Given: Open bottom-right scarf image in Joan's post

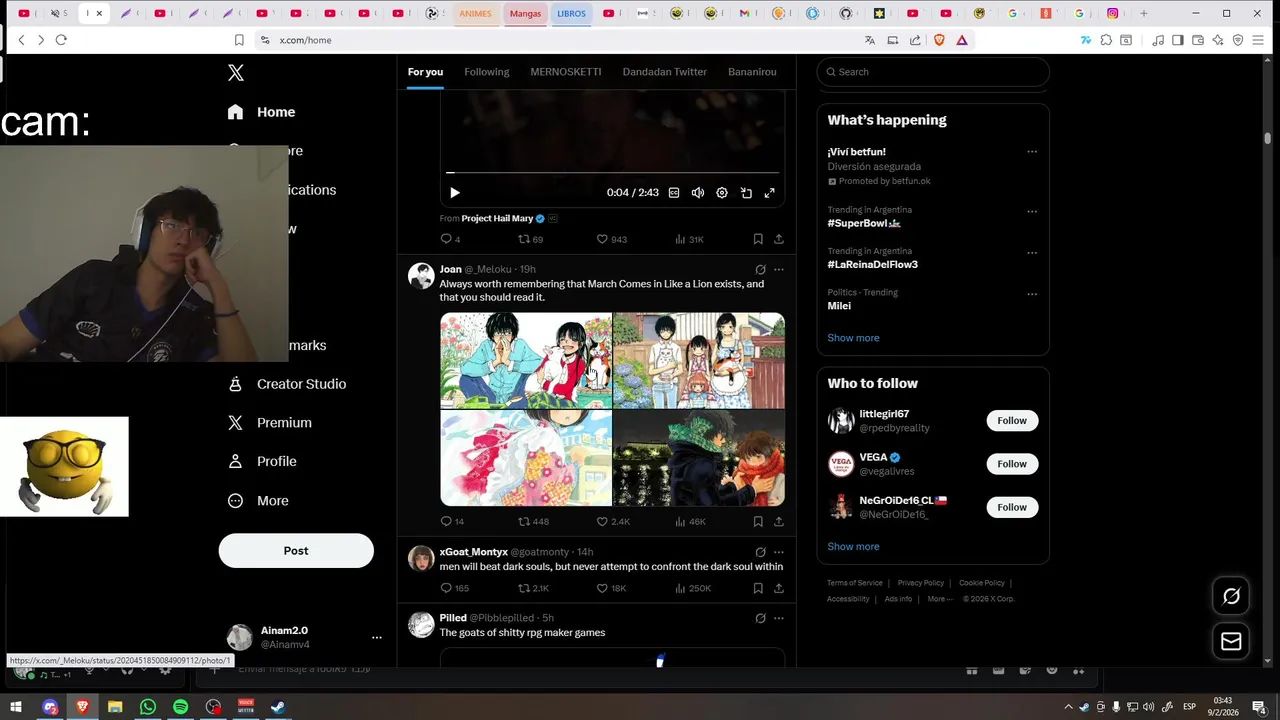Looking at the screenshot, I should pos(699,458).
